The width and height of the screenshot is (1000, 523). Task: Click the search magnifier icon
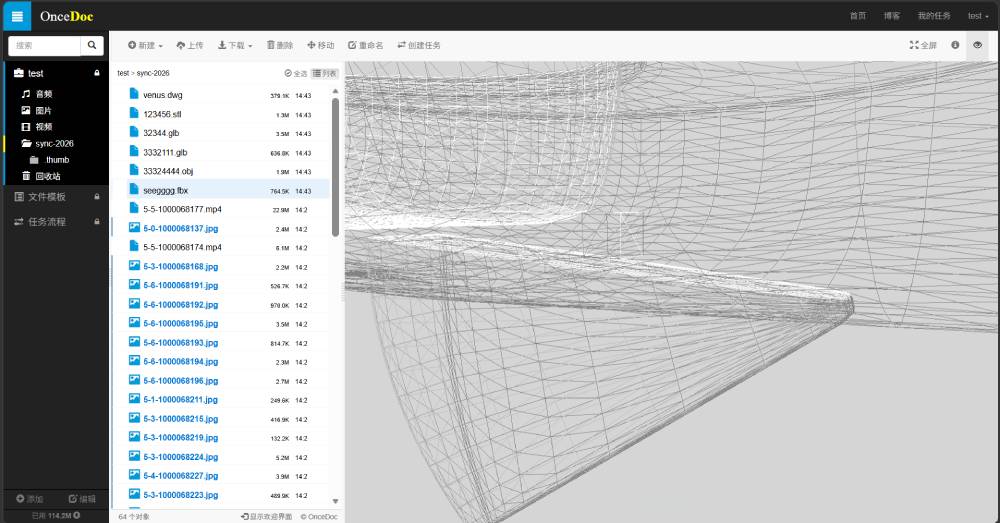tap(92, 45)
